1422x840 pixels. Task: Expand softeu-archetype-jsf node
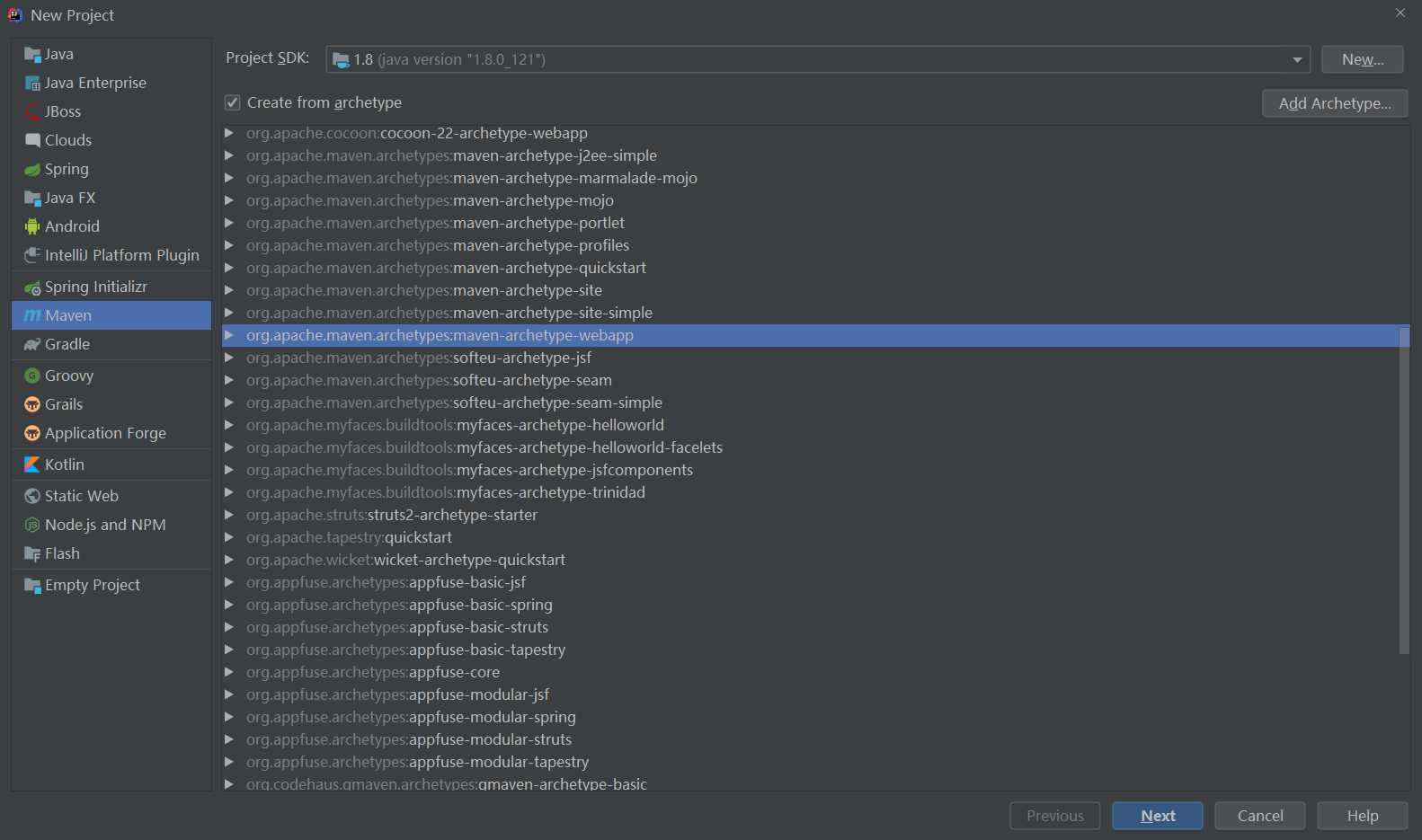[229, 358]
